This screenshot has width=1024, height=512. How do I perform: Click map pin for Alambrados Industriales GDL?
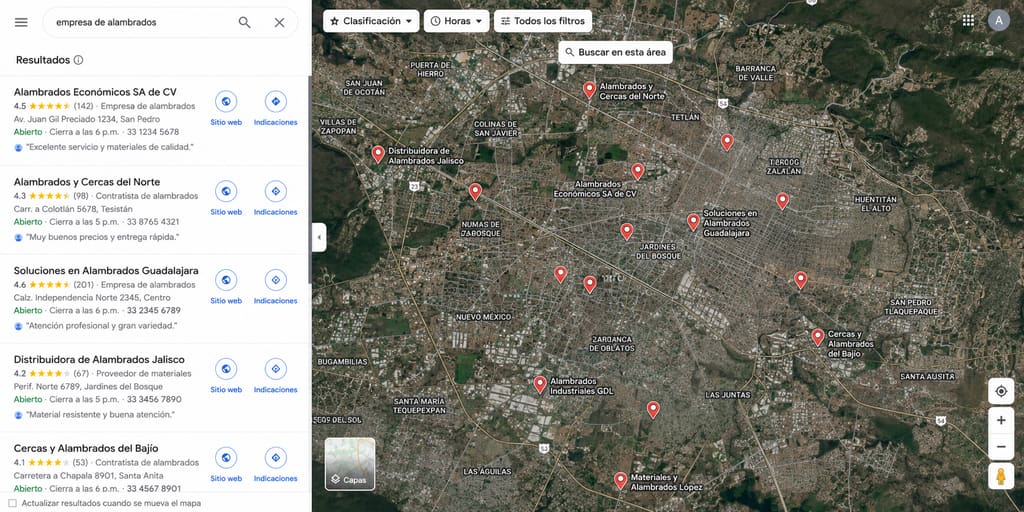point(540,385)
